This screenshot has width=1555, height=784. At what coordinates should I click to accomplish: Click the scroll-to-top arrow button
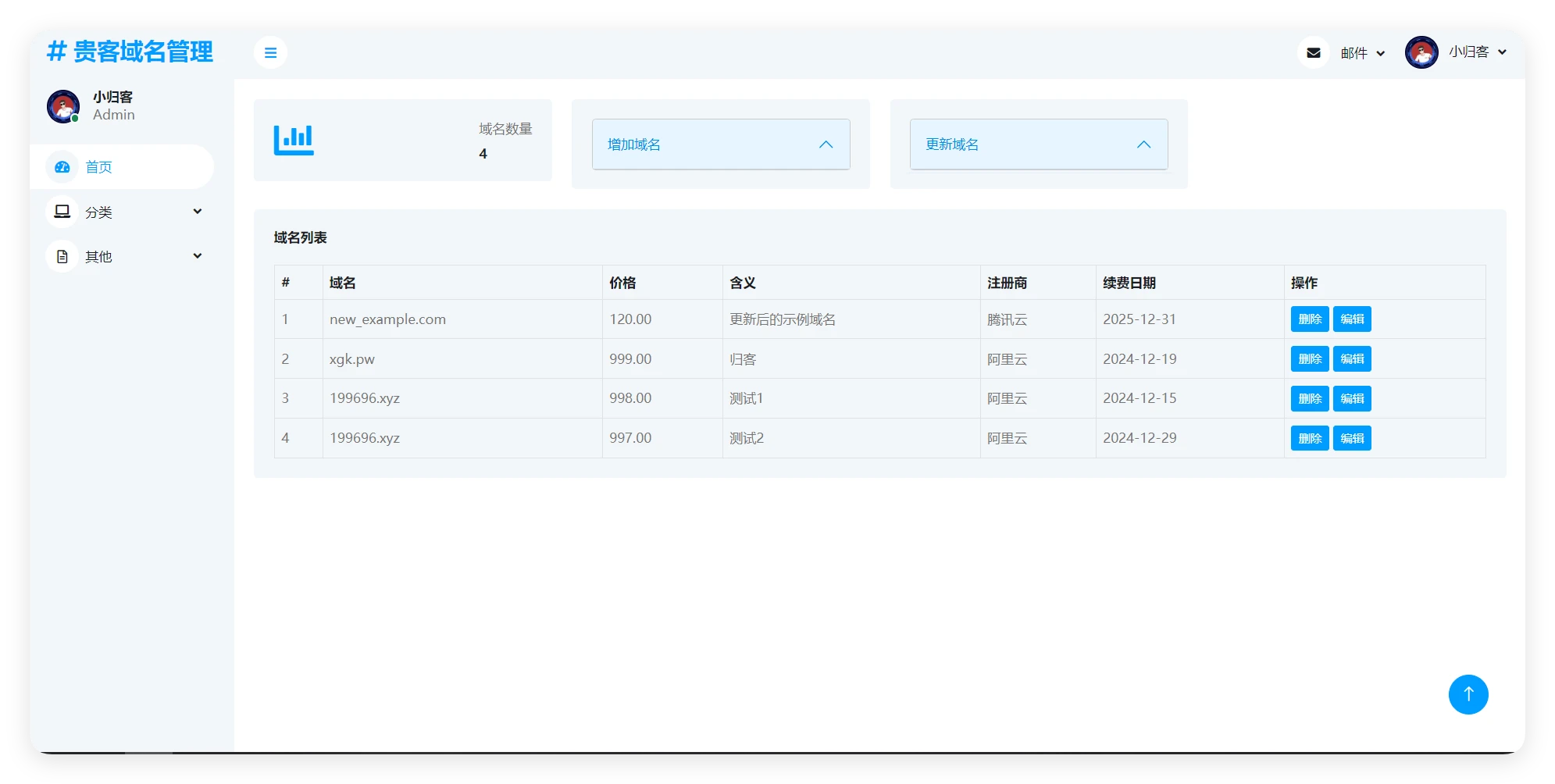(1468, 694)
